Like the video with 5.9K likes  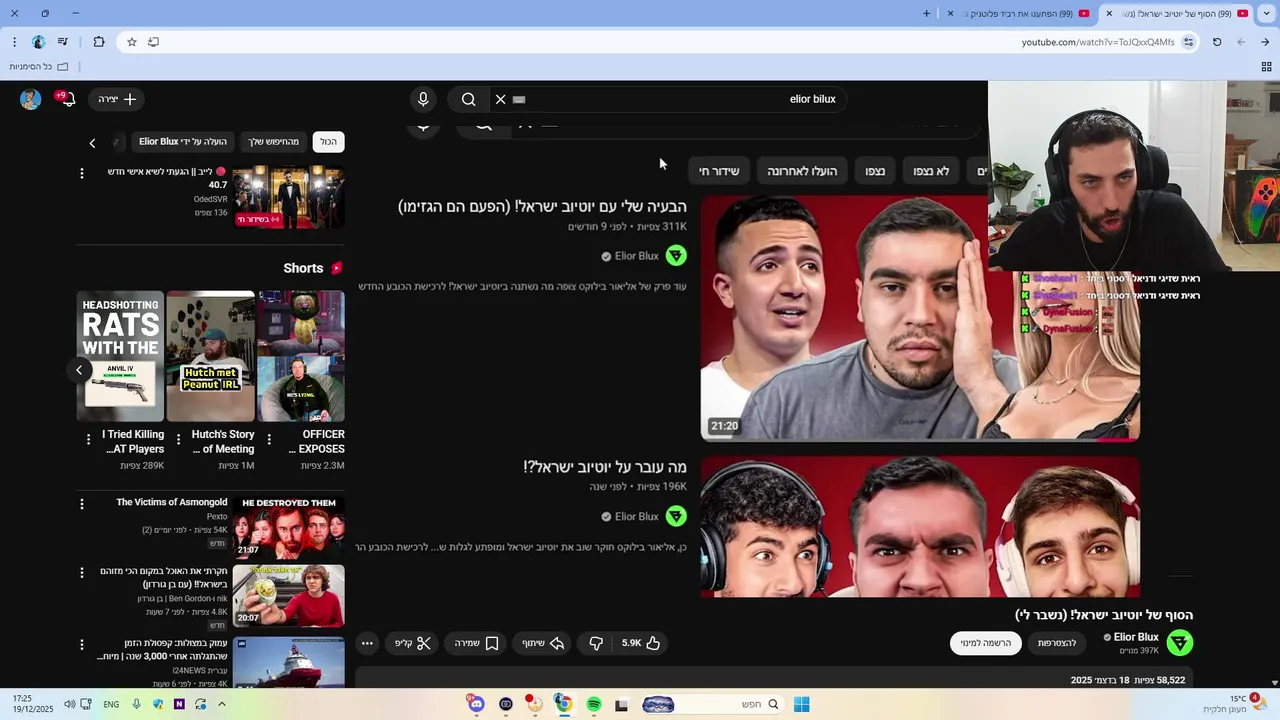641,643
